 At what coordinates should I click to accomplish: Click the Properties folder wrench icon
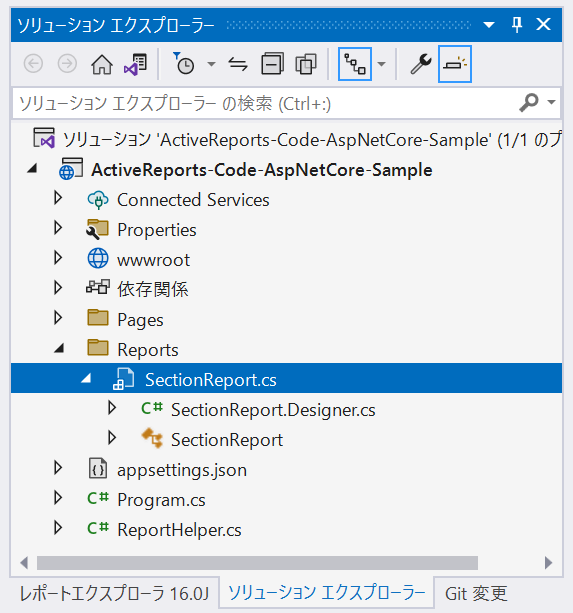coord(97,229)
